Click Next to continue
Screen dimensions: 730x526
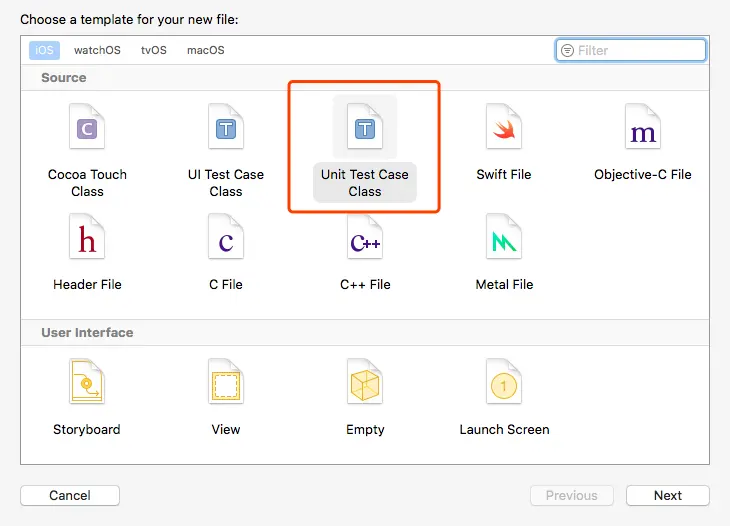point(667,495)
